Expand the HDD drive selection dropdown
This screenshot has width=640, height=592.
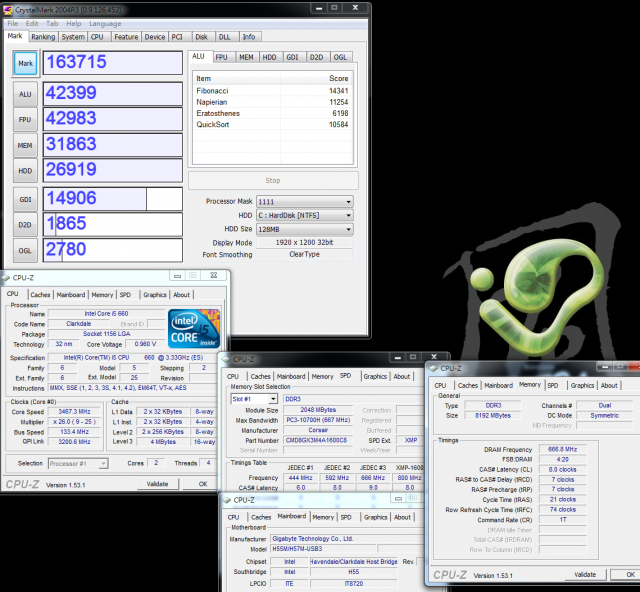348,215
